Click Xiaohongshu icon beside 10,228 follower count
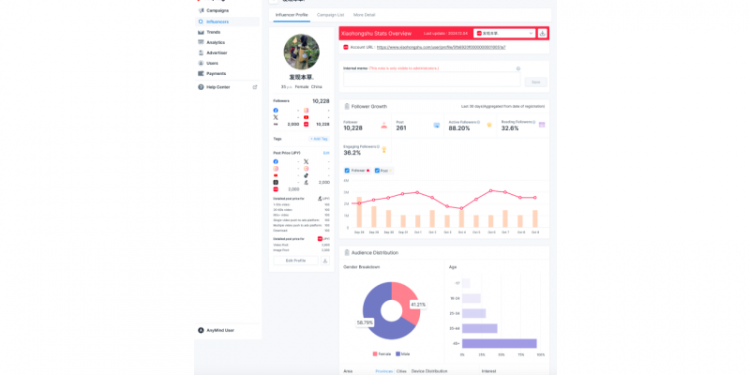Screen dimensions: 750x375 (x=306, y=124)
